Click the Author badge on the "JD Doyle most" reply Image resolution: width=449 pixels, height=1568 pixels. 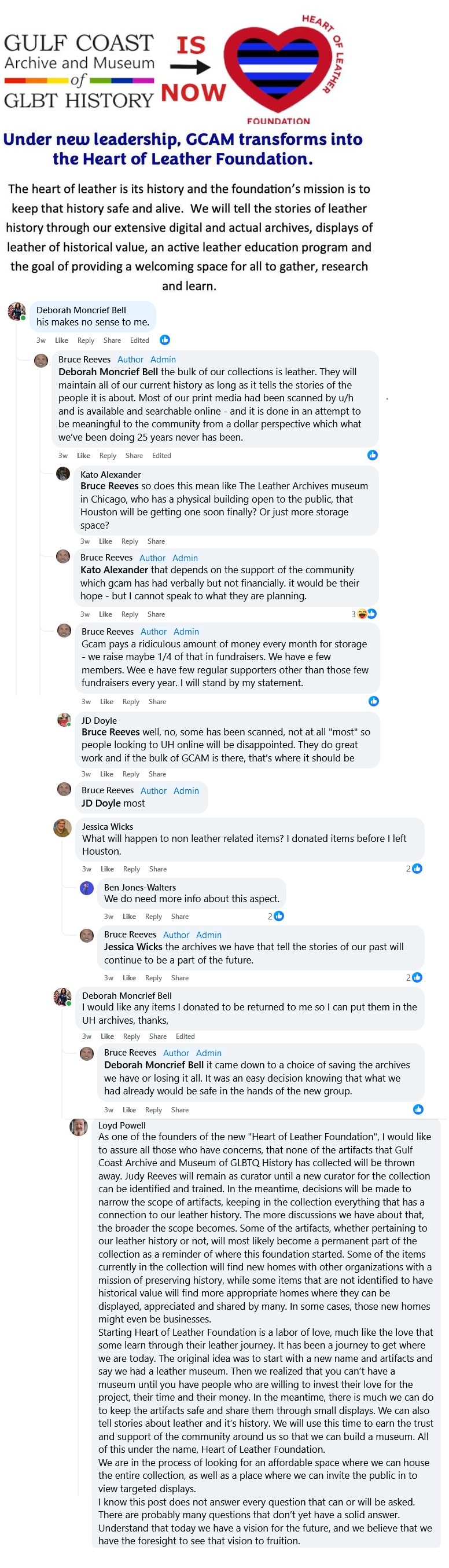[x=153, y=790]
